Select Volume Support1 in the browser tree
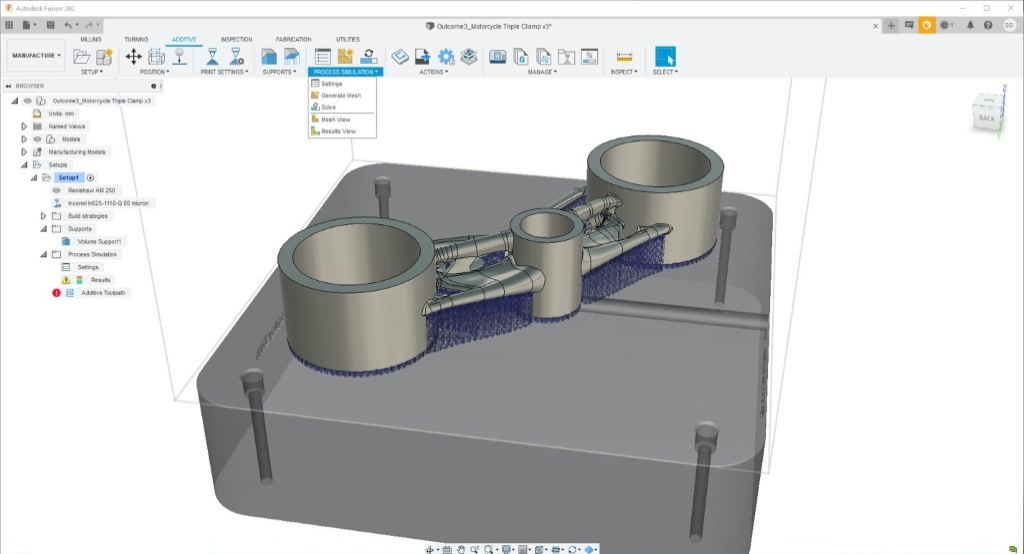The width and height of the screenshot is (1024, 554). click(x=99, y=242)
